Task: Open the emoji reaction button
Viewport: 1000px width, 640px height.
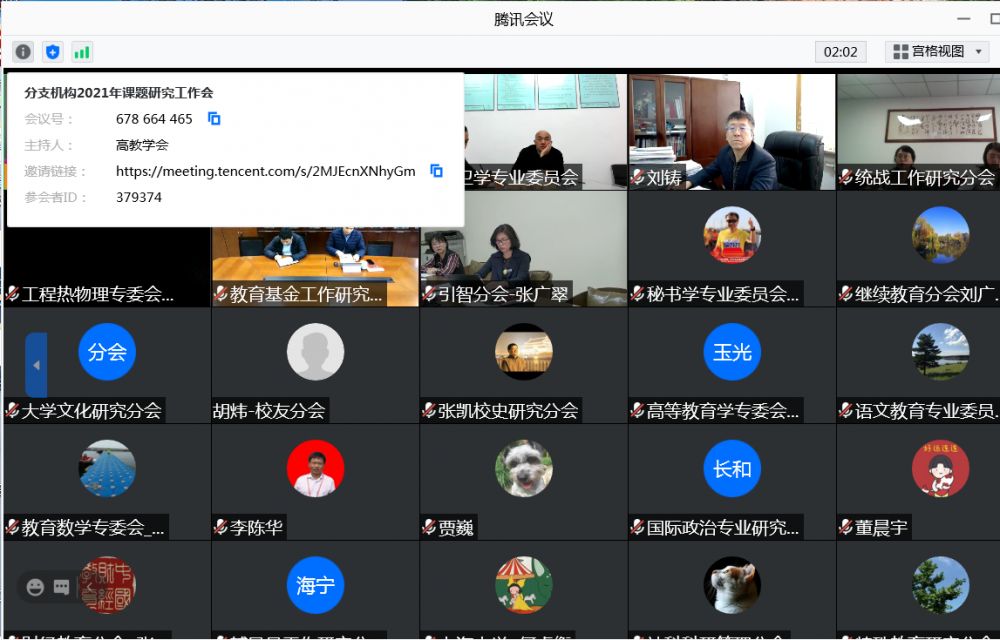Action: tap(36, 587)
